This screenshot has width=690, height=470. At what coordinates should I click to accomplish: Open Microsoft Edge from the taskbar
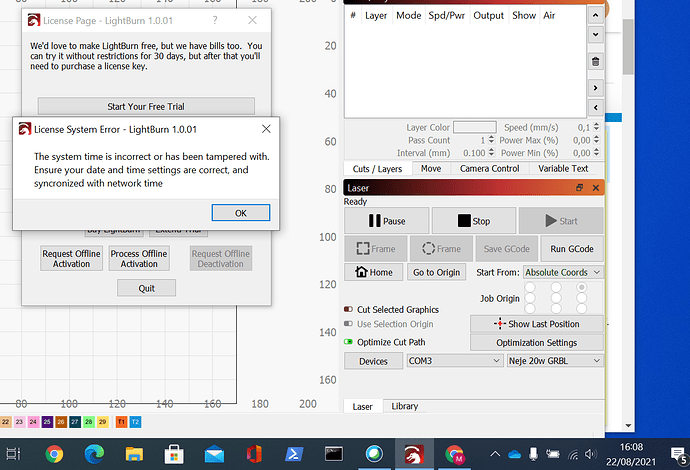tap(94, 454)
